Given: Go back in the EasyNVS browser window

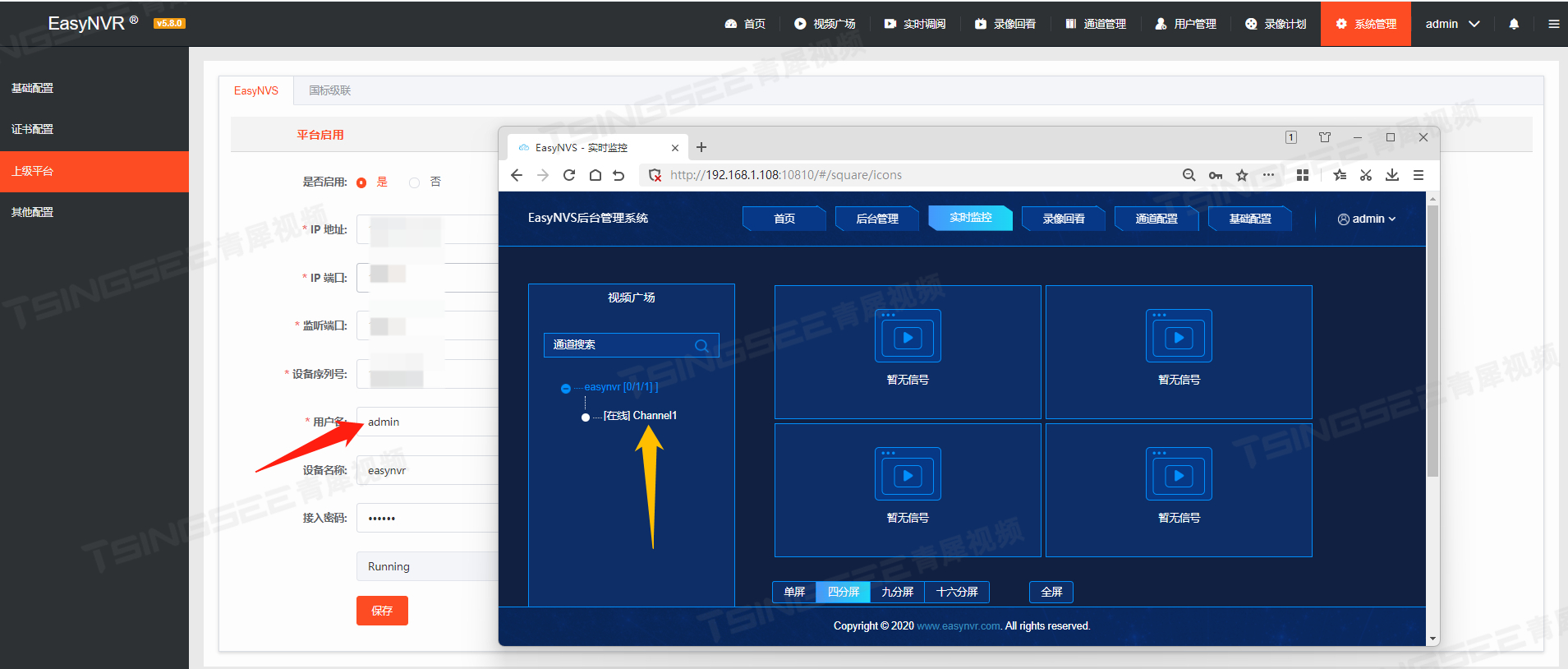Looking at the screenshot, I should [x=517, y=175].
